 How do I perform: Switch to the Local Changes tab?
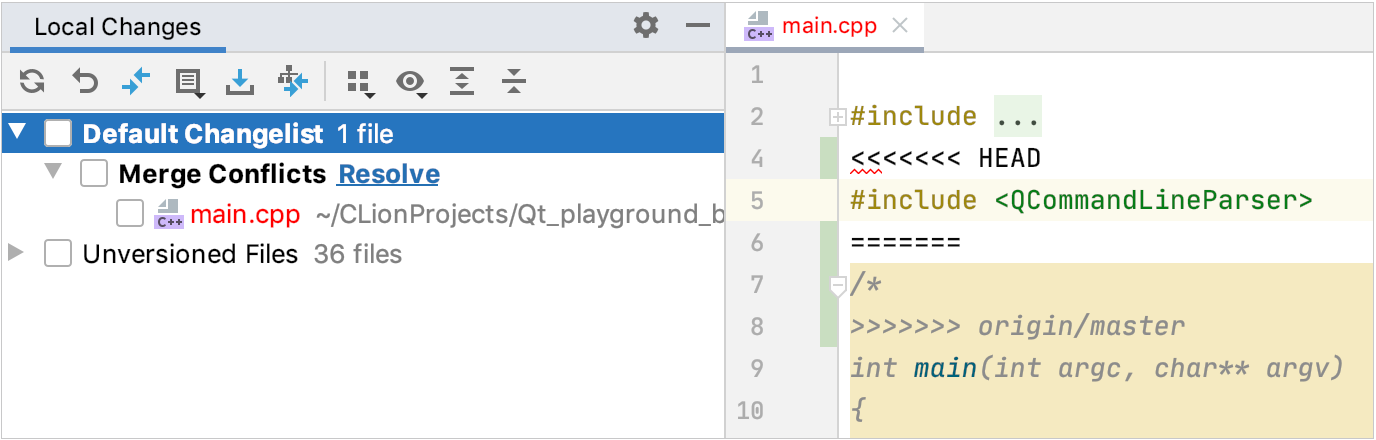click(x=118, y=27)
